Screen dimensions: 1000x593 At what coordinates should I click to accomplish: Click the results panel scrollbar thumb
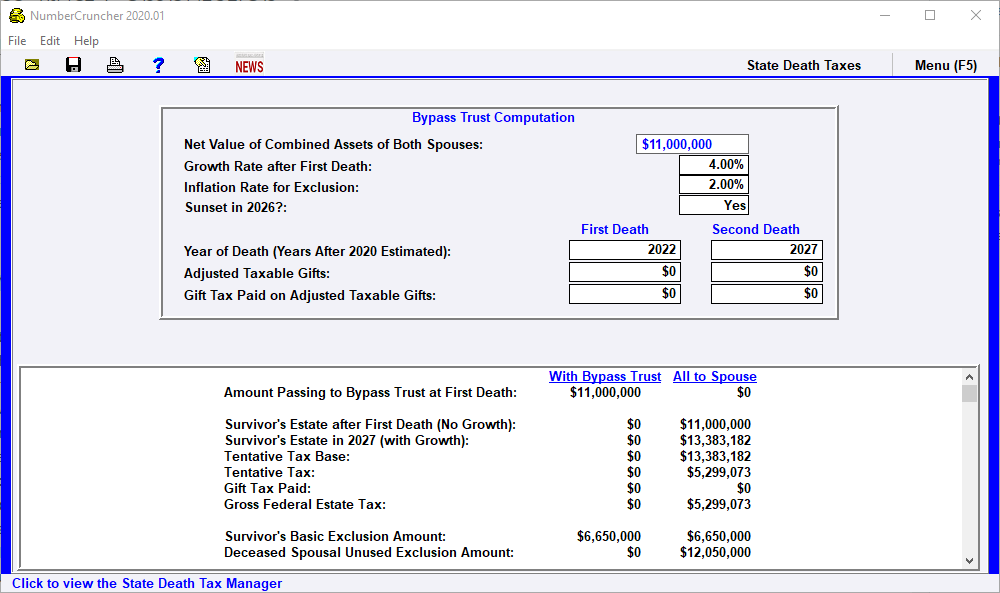click(x=969, y=393)
